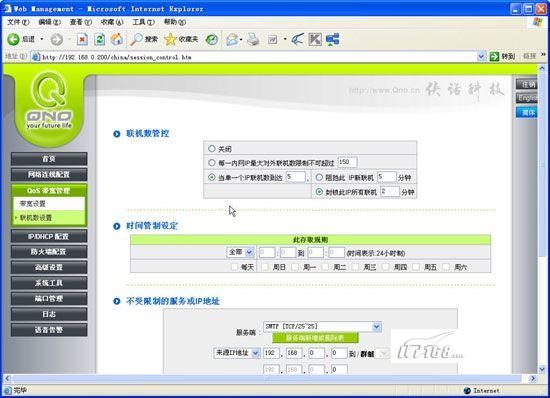Click the bird-shaped toolbar icon
The image size is (550, 398).
[x=297, y=39]
